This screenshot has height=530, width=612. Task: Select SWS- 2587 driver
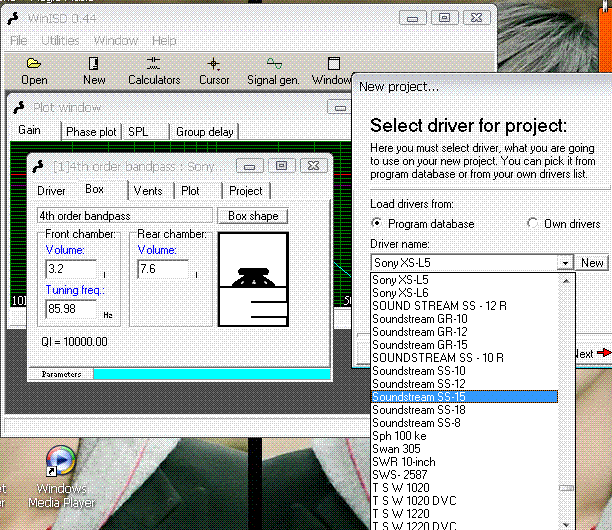coord(464,475)
